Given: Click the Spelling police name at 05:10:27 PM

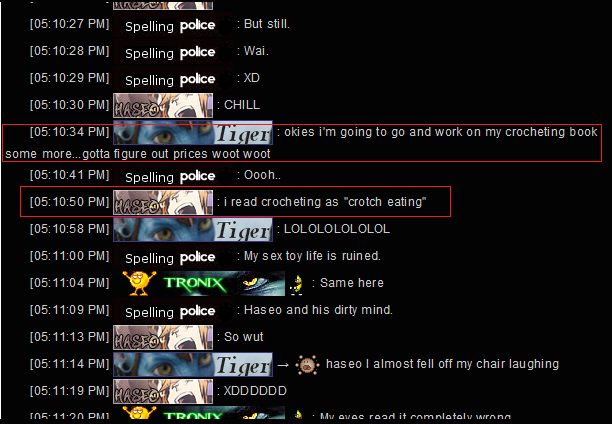Looking at the screenshot, I should (x=170, y=25).
